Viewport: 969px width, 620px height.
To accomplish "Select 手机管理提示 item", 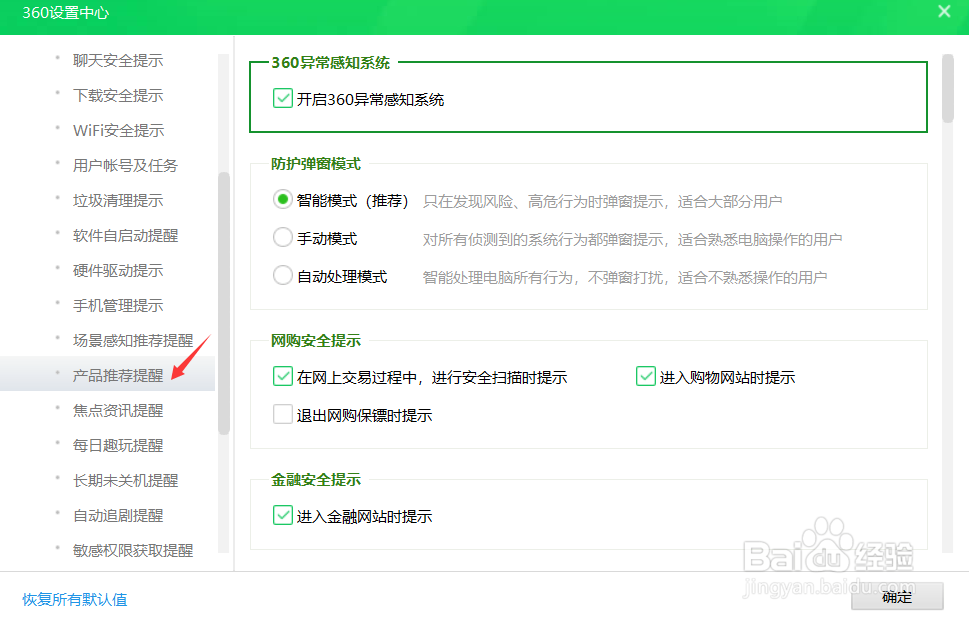I will click(x=118, y=305).
